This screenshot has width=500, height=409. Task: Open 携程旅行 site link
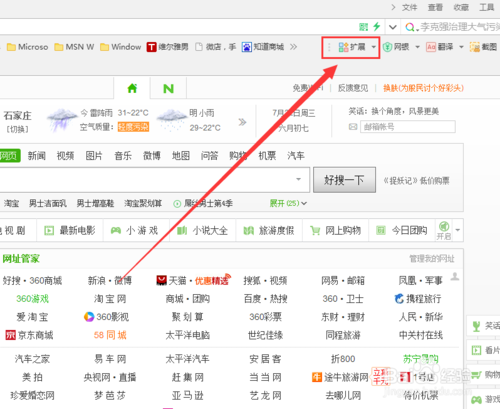[x=418, y=299]
